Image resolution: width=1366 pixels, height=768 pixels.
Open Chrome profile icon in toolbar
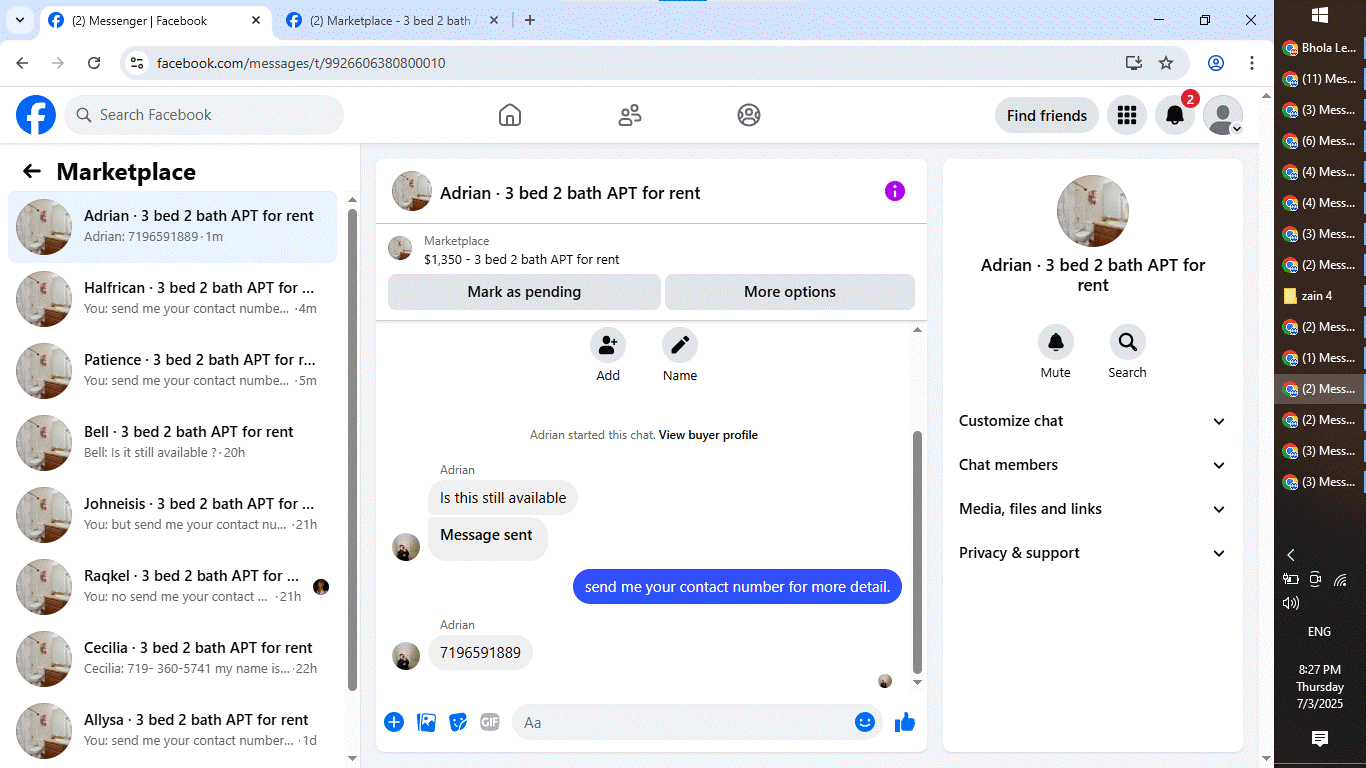(1216, 63)
